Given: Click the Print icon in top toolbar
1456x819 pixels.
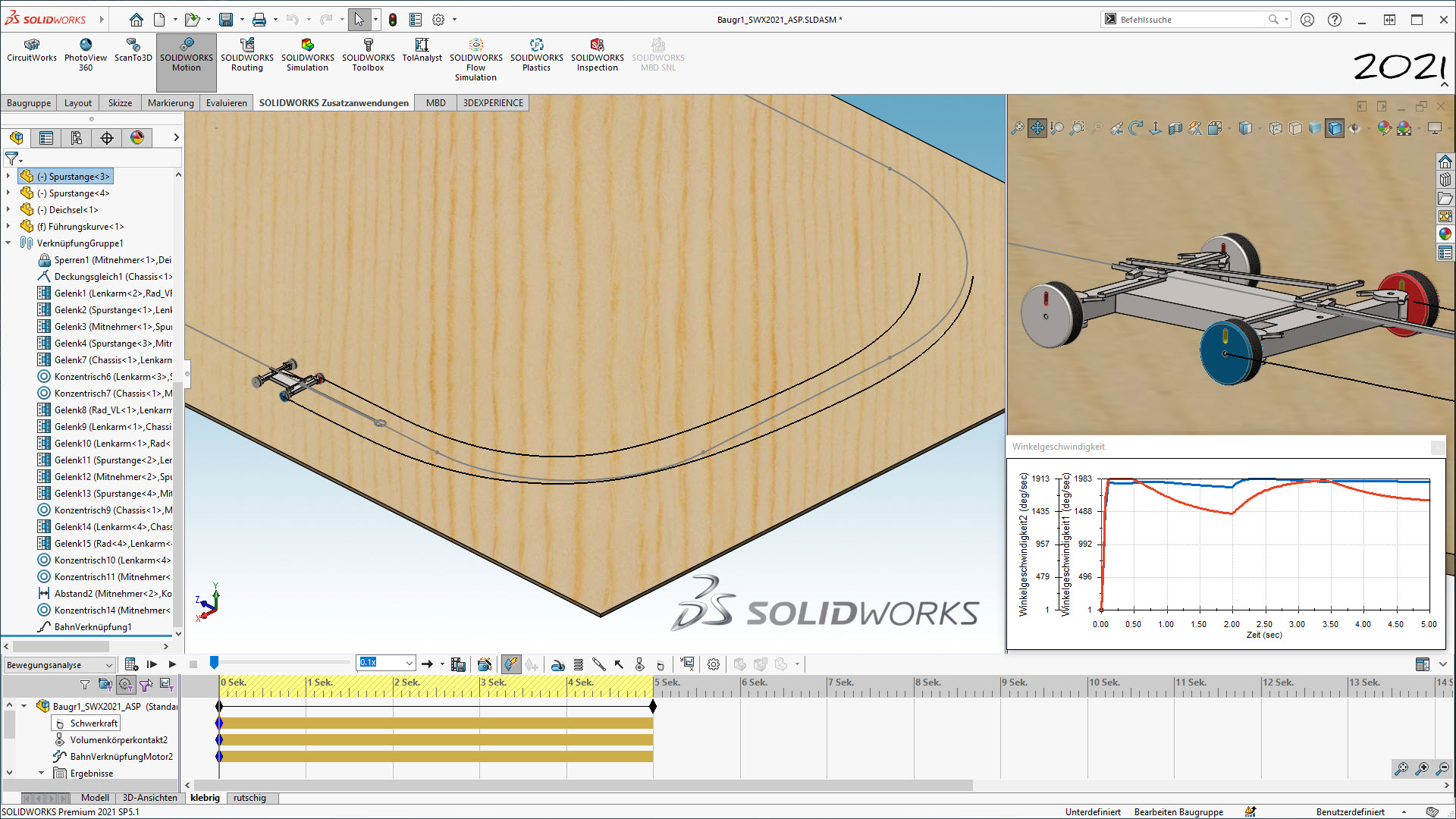Looking at the screenshot, I should pos(259,20).
